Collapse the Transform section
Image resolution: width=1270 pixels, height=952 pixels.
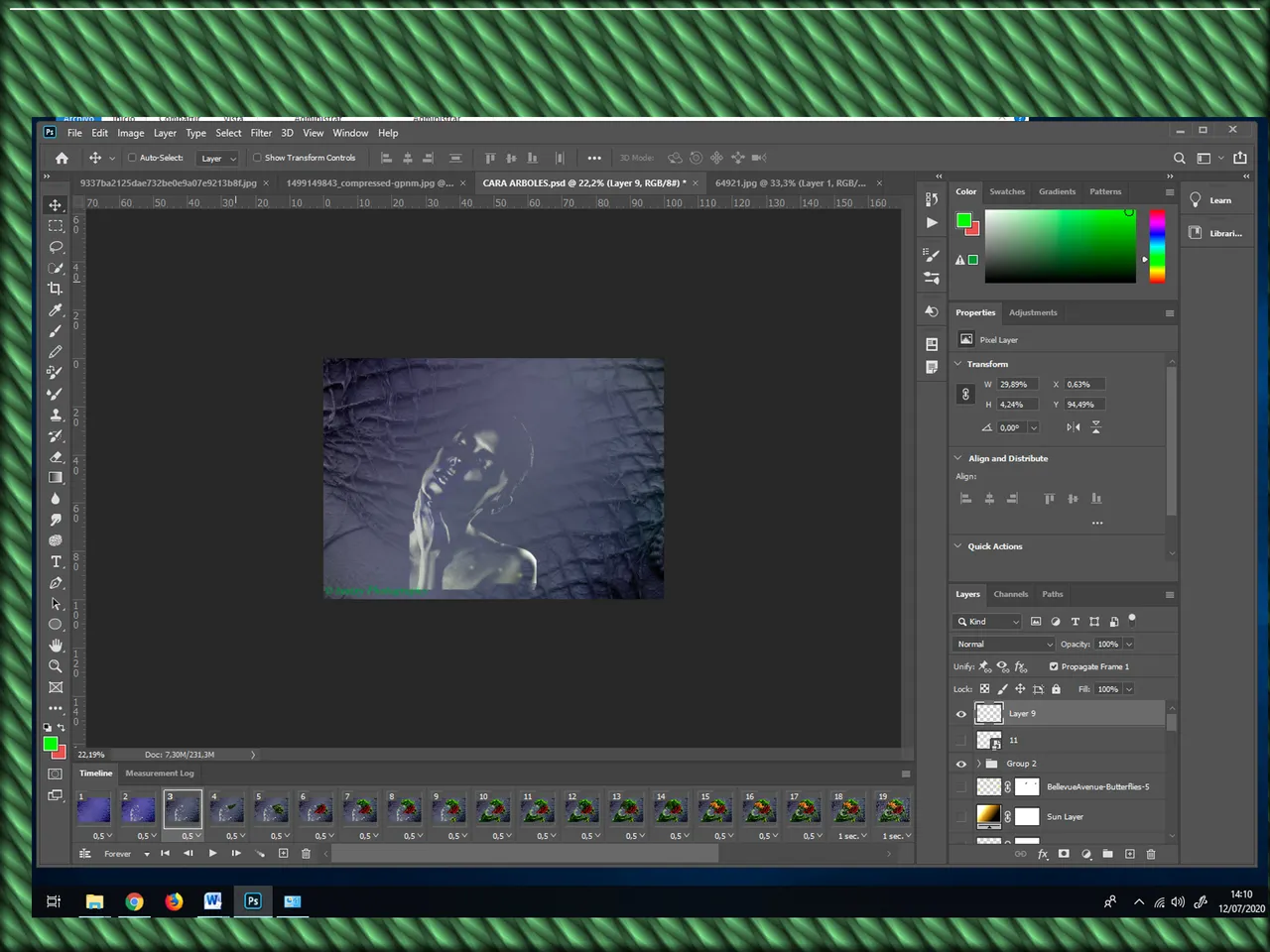point(958,364)
